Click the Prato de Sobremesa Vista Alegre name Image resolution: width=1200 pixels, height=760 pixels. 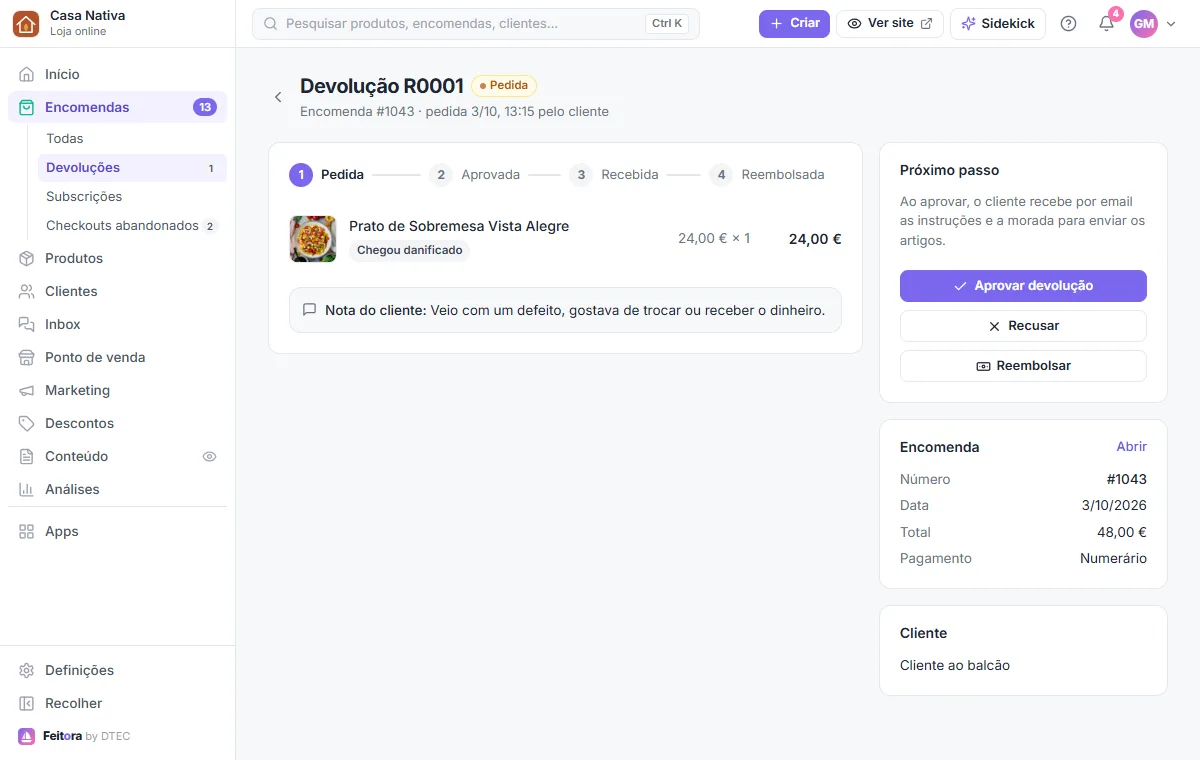[459, 226]
